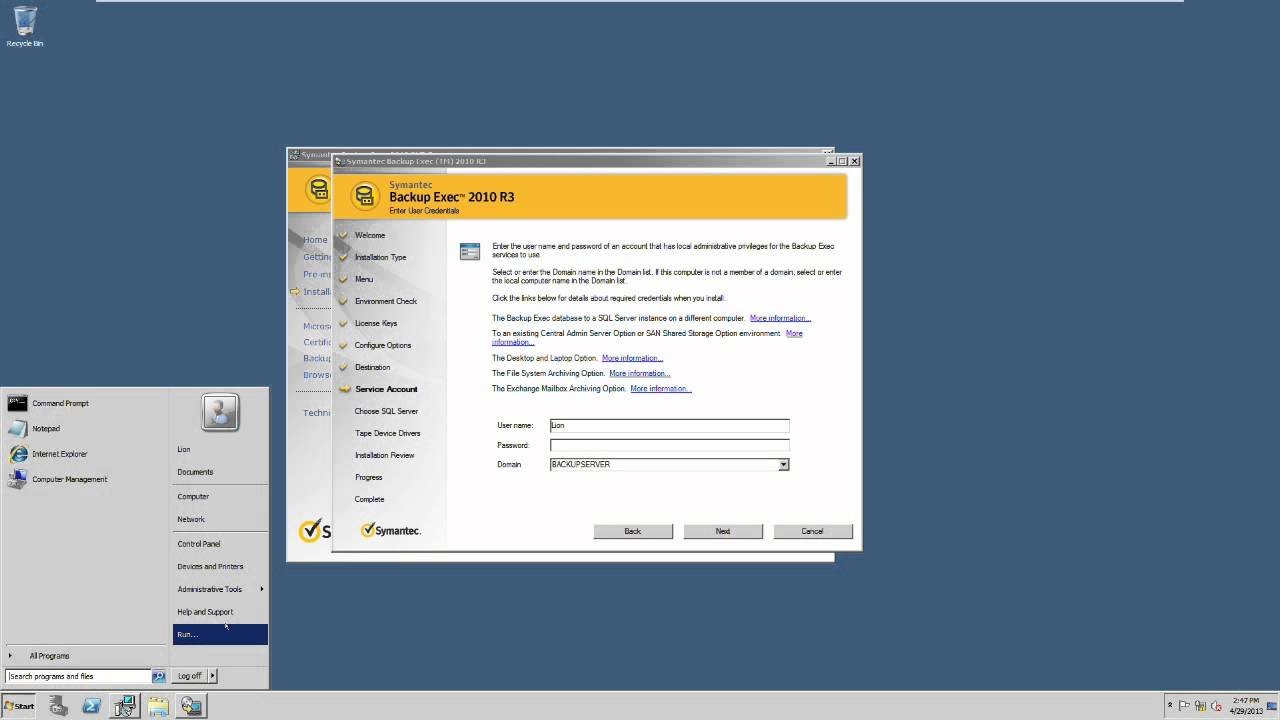Select the Installation Review step
This screenshot has width=1280, height=720.
click(384, 455)
